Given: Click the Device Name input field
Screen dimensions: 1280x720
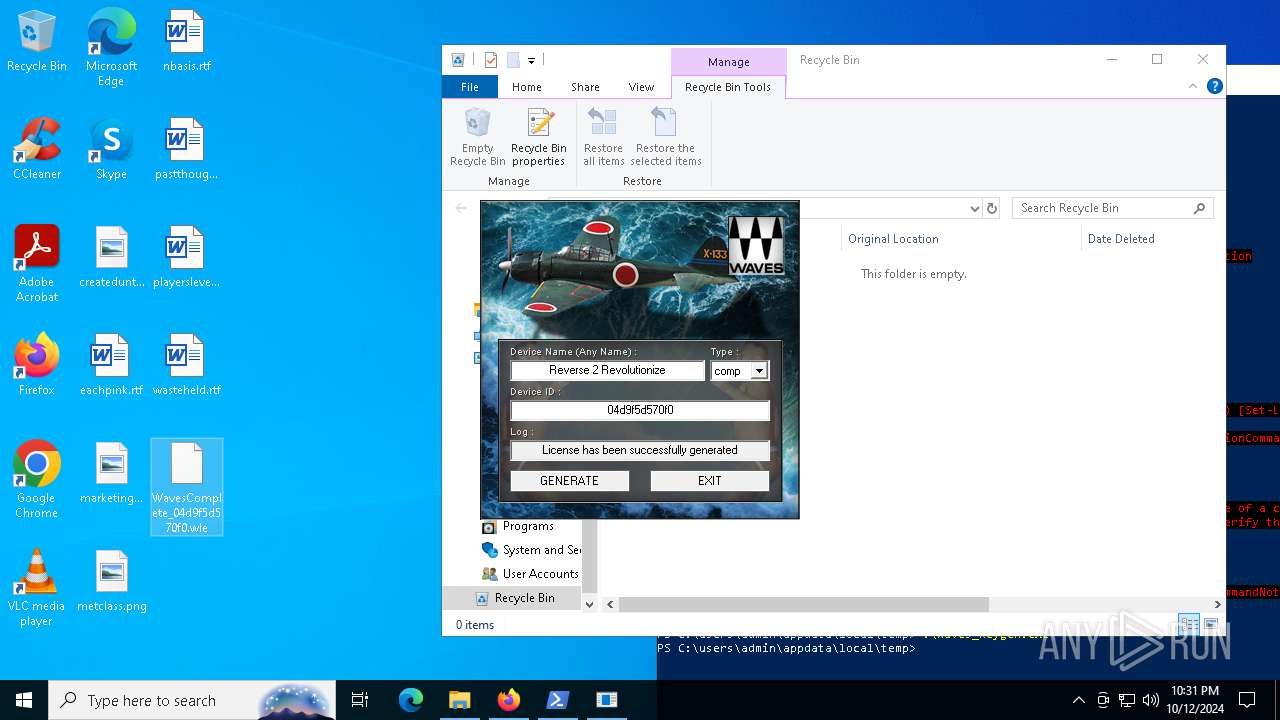Looking at the screenshot, I should pyautogui.click(x=607, y=370).
